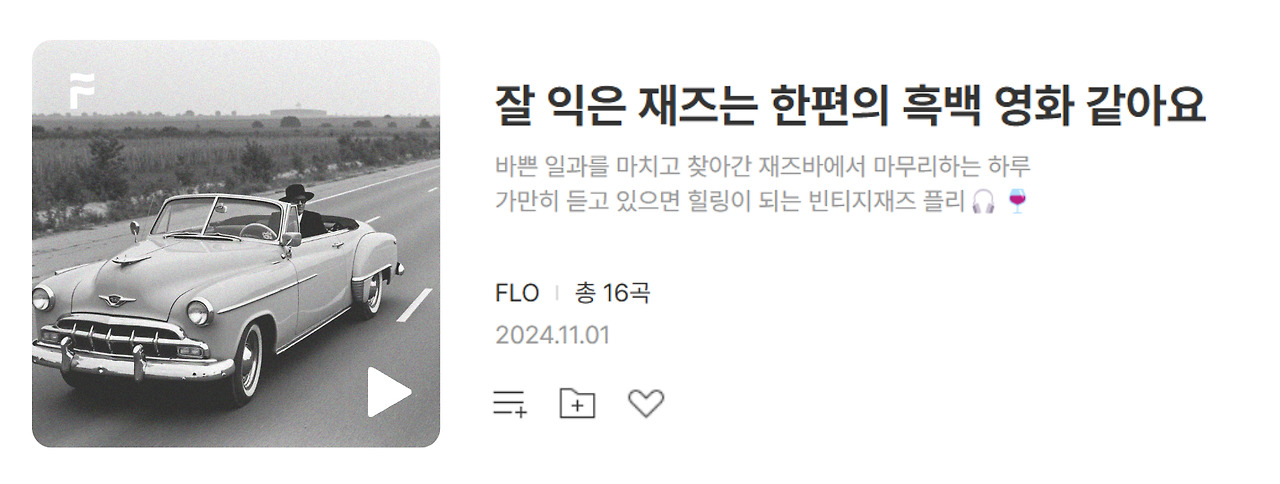Save playlist into my folder
Viewport: 1280px width, 484px height.
coord(577,403)
